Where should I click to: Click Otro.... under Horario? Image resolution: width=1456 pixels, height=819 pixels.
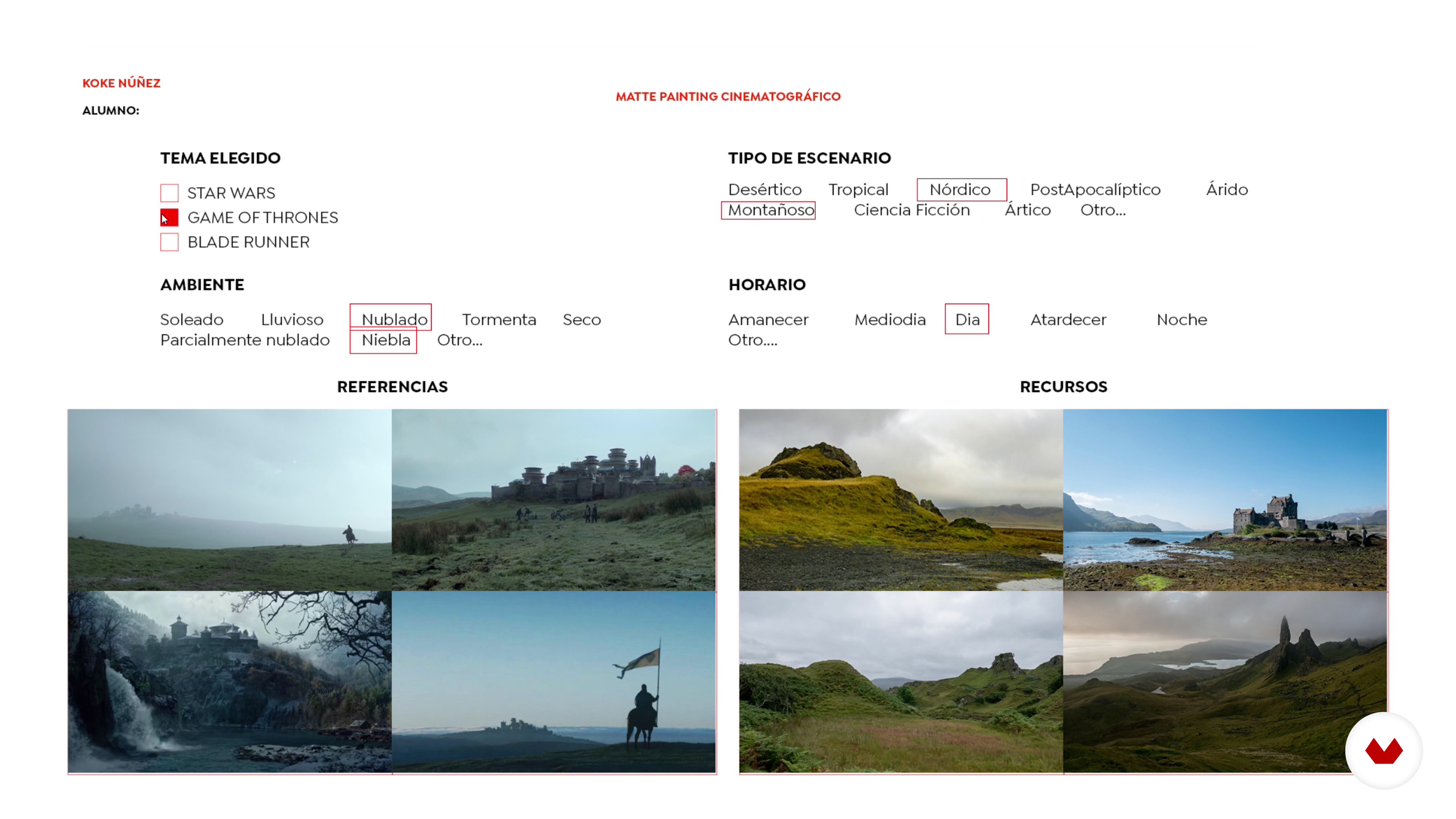click(753, 340)
